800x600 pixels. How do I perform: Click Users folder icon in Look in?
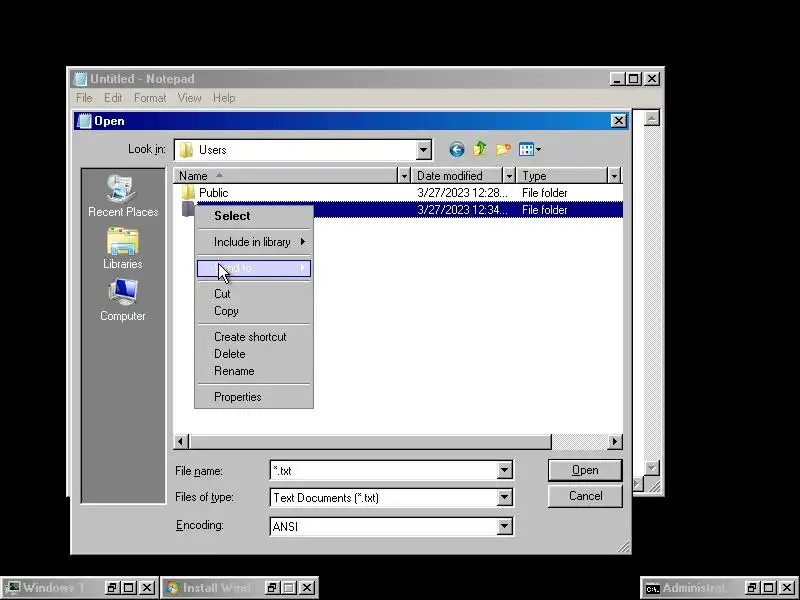(186, 150)
